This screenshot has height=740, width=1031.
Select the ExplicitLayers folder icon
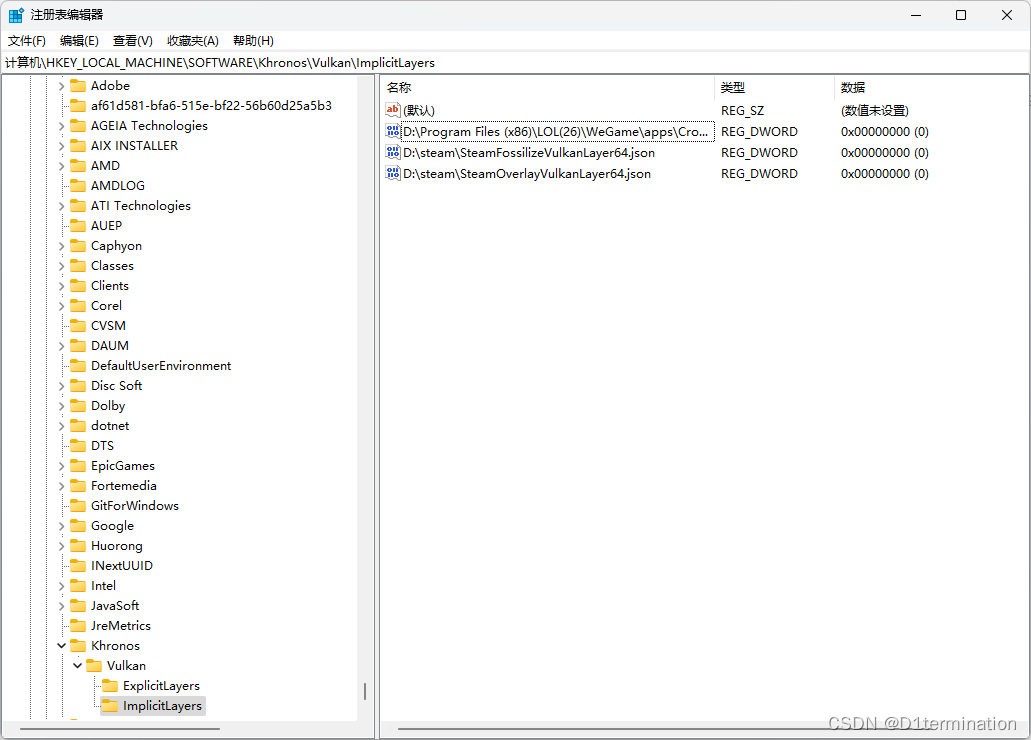pyautogui.click(x=110, y=685)
